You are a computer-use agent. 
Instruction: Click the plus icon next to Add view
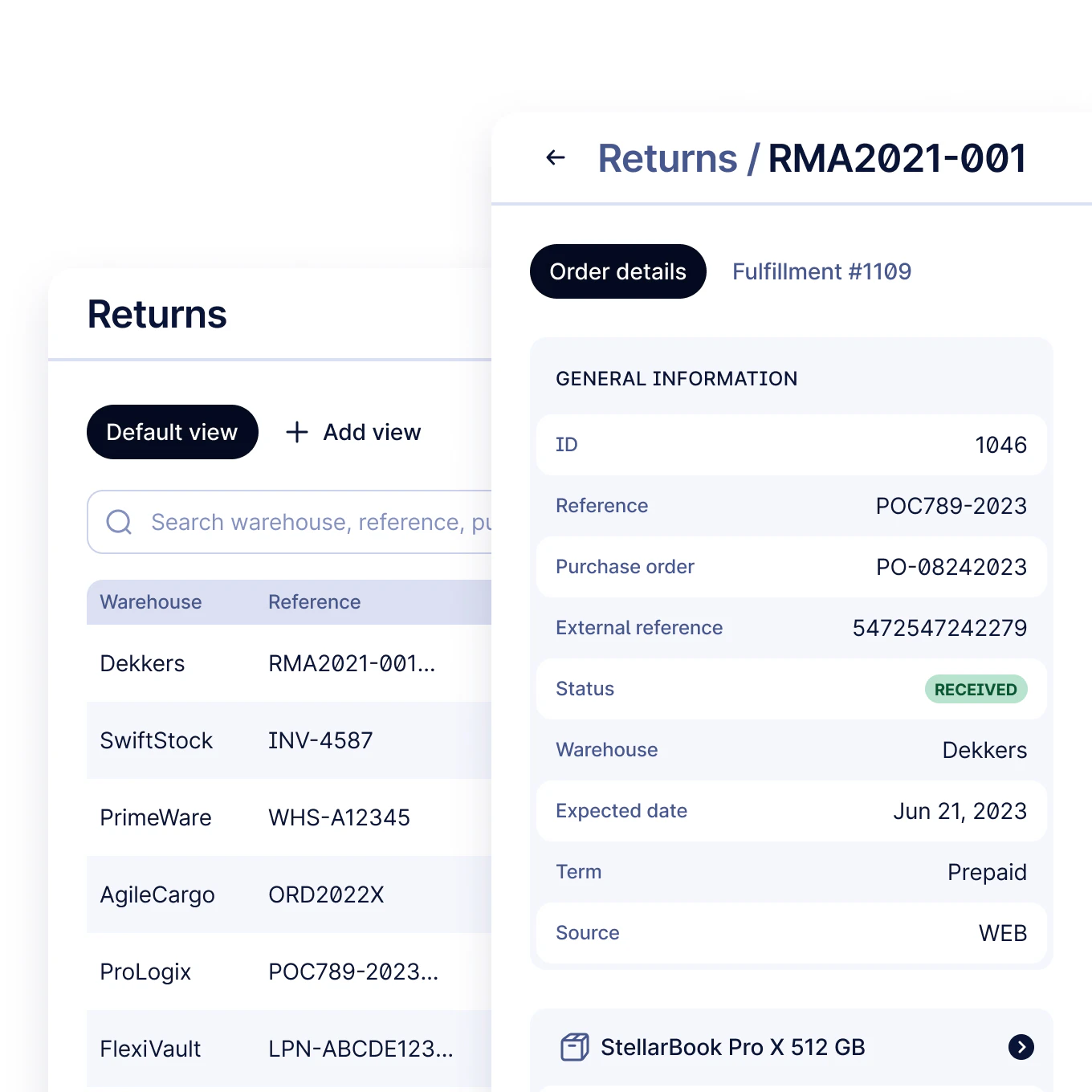coord(296,432)
